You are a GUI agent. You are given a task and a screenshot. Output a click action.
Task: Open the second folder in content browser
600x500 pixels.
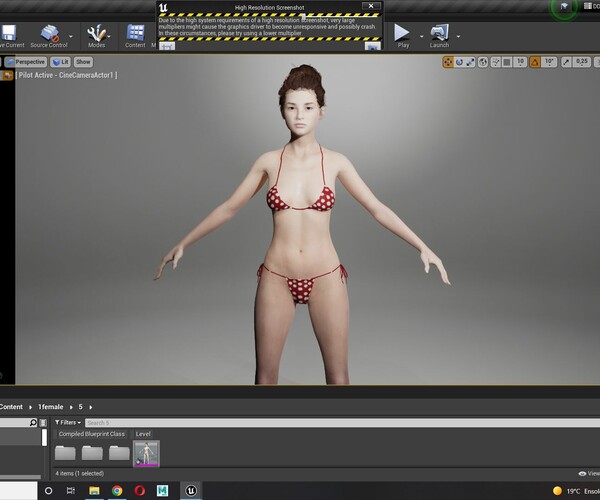92,453
